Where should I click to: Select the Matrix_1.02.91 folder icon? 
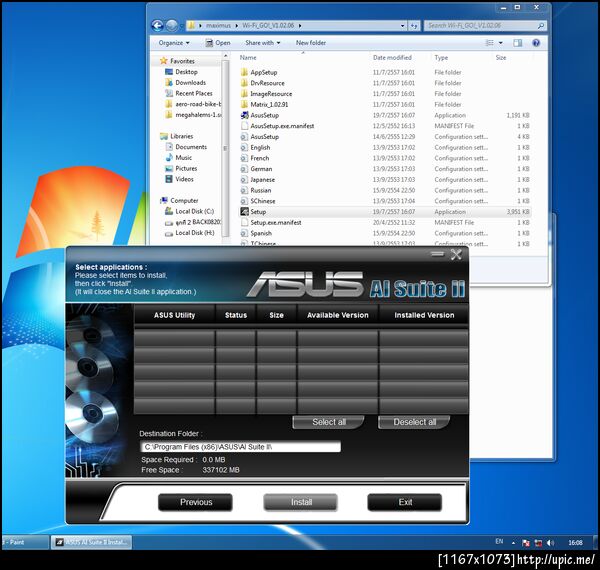coord(245,104)
